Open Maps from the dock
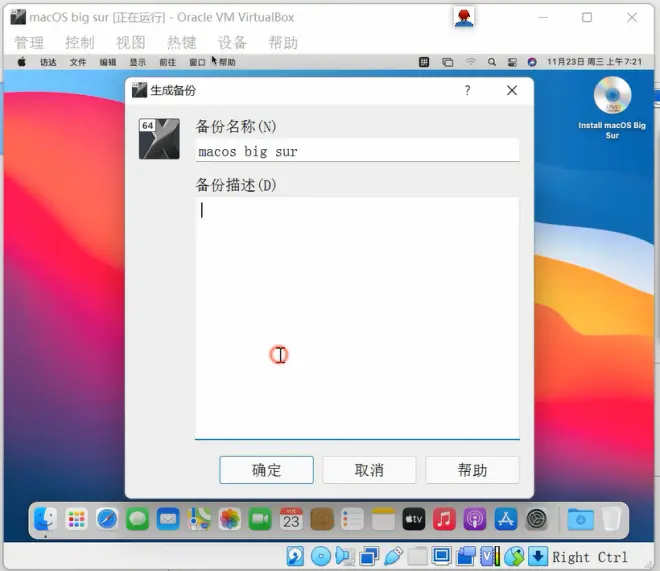The height and width of the screenshot is (571, 660). tap(199, 519)
